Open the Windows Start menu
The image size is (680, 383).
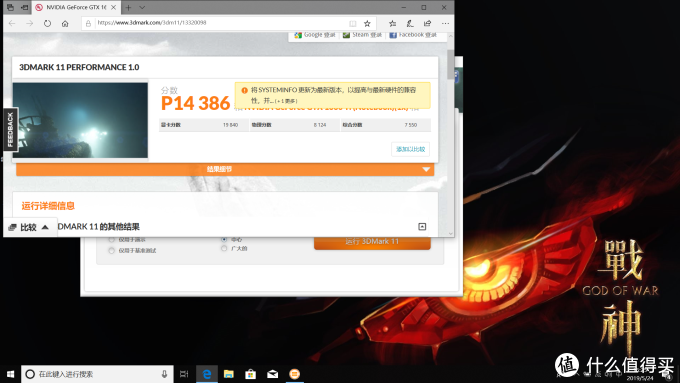tap(10, 374)
